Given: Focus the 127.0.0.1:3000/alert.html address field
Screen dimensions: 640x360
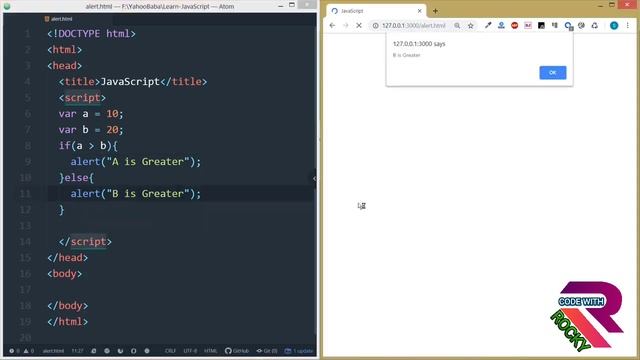Looking at the screenshot, I should (x=413, y=25).
